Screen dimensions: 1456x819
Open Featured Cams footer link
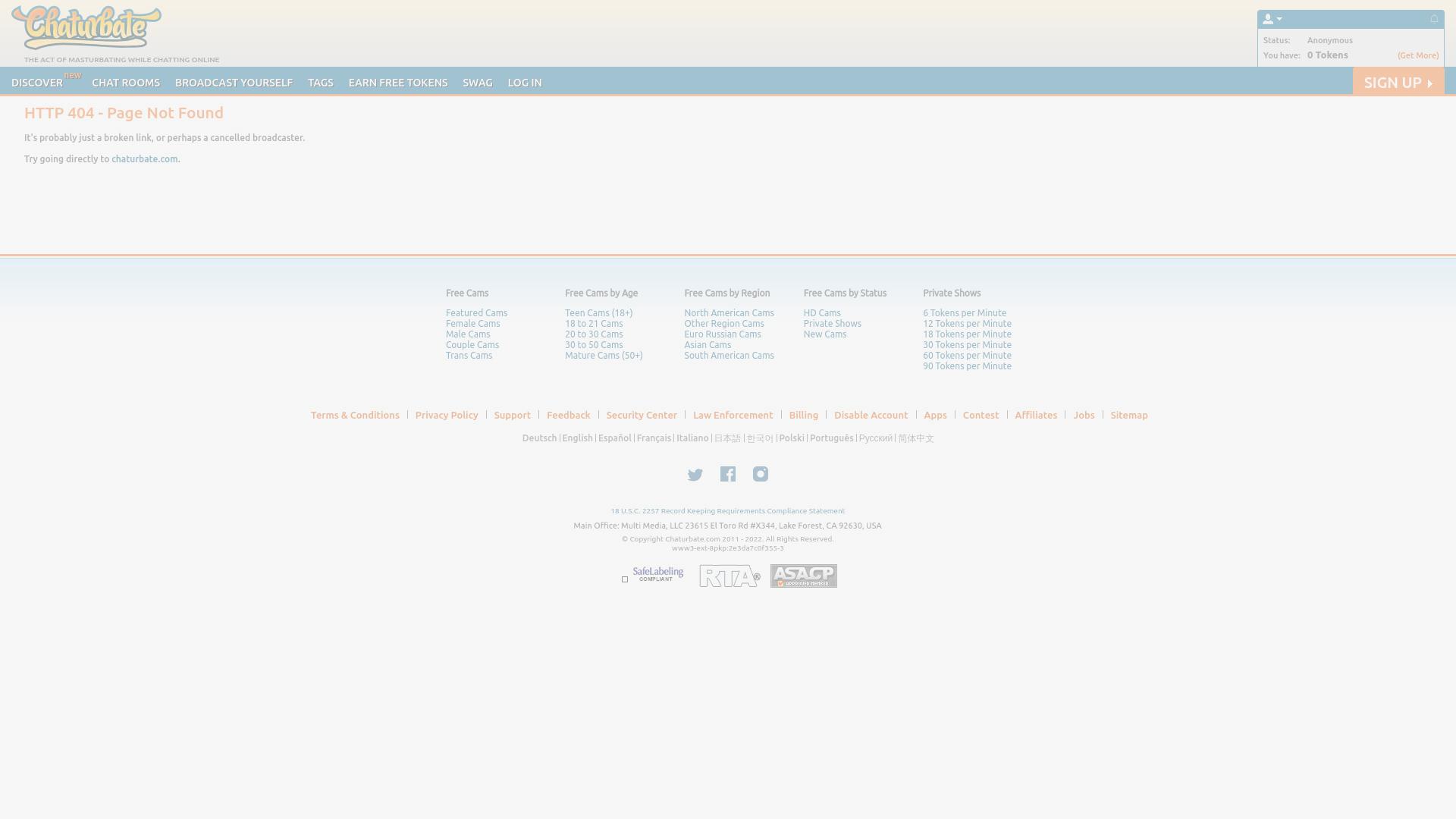pyautogui.click(x=476, y=313)
